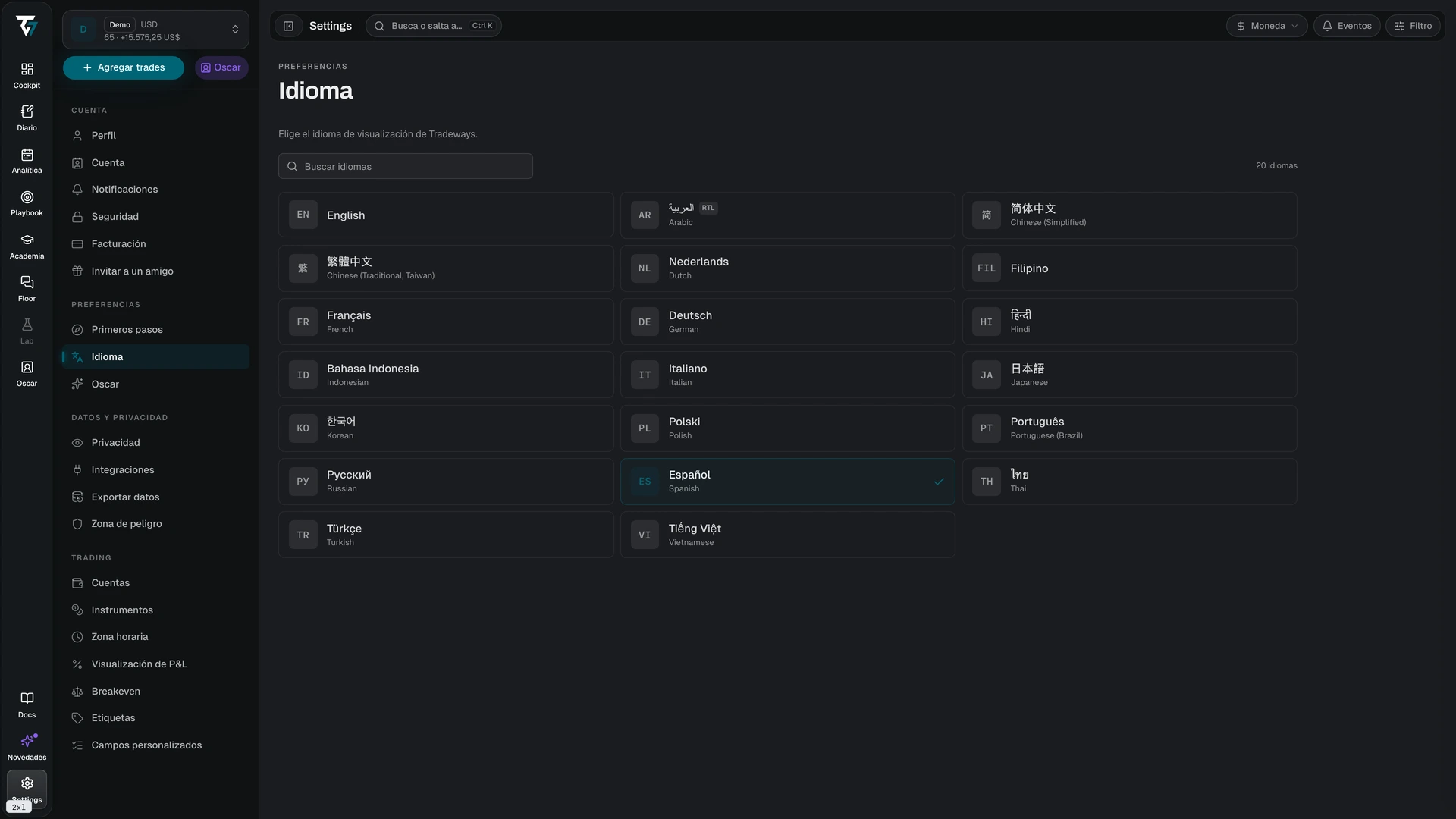Click the Busca o salta a search box
Screen dimensions: 1456x819
tap(433, 26)
